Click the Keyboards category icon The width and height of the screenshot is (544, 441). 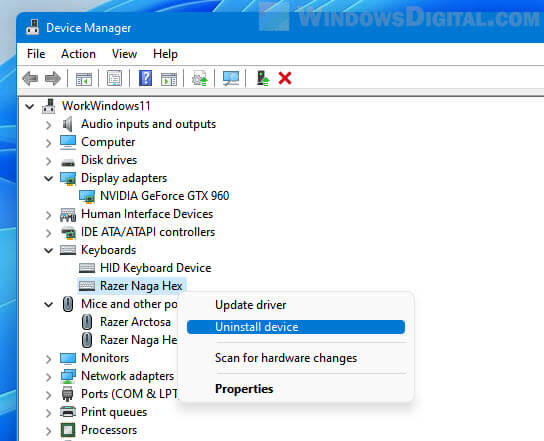68,250
